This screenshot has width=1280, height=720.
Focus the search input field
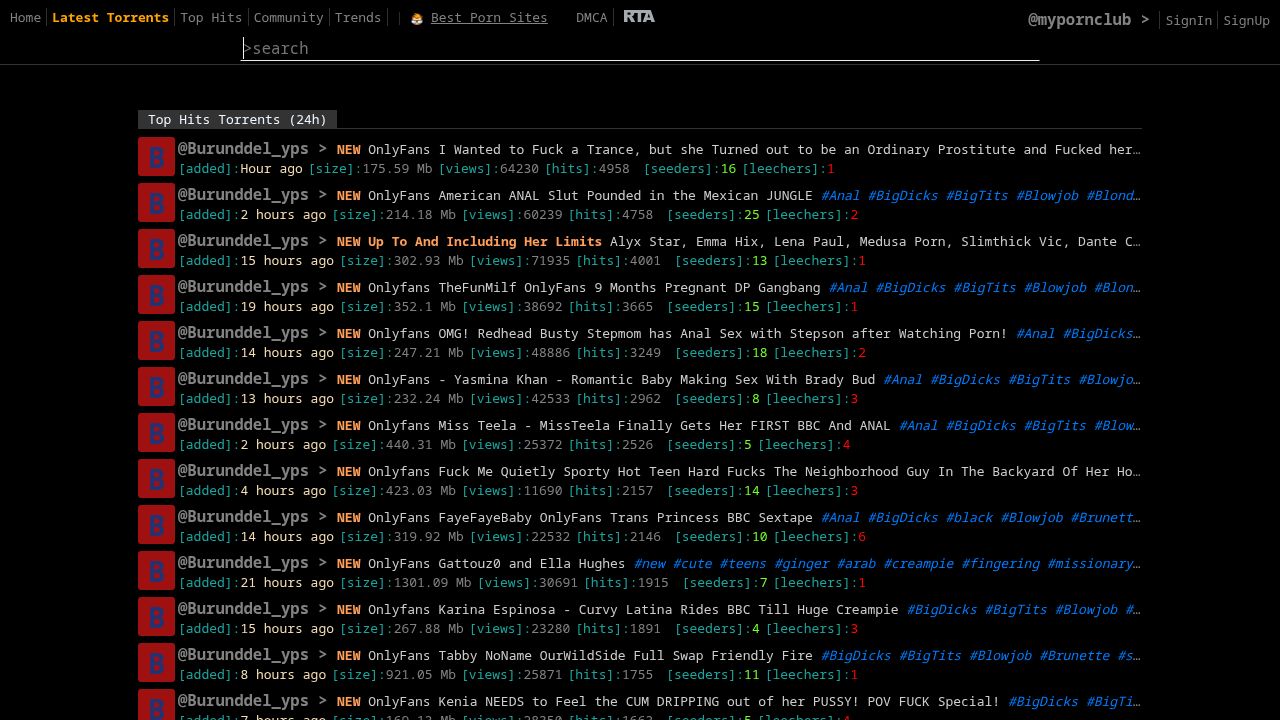tap(641, 48)
